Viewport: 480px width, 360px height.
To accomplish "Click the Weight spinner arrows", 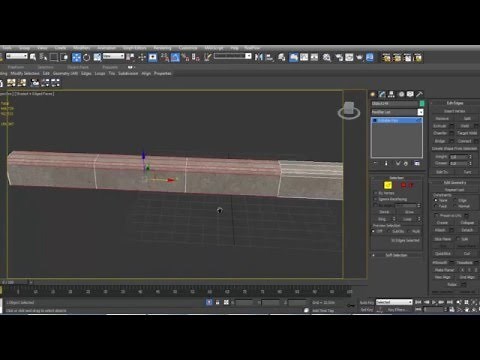I will tap(470, 156).
